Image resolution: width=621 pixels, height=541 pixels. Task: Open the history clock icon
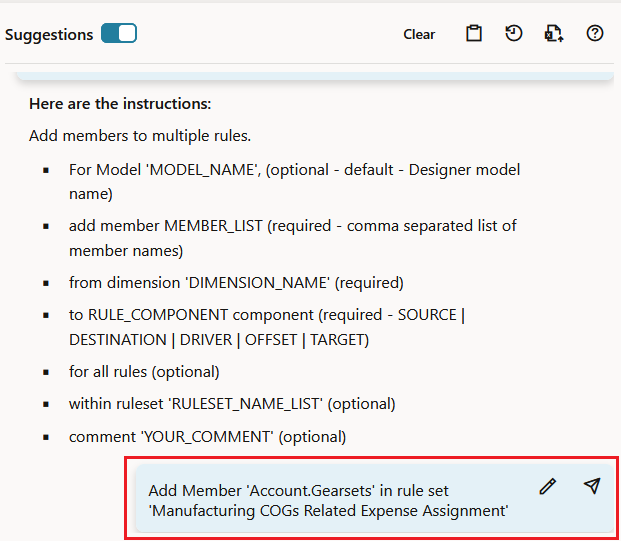(514, 33)
